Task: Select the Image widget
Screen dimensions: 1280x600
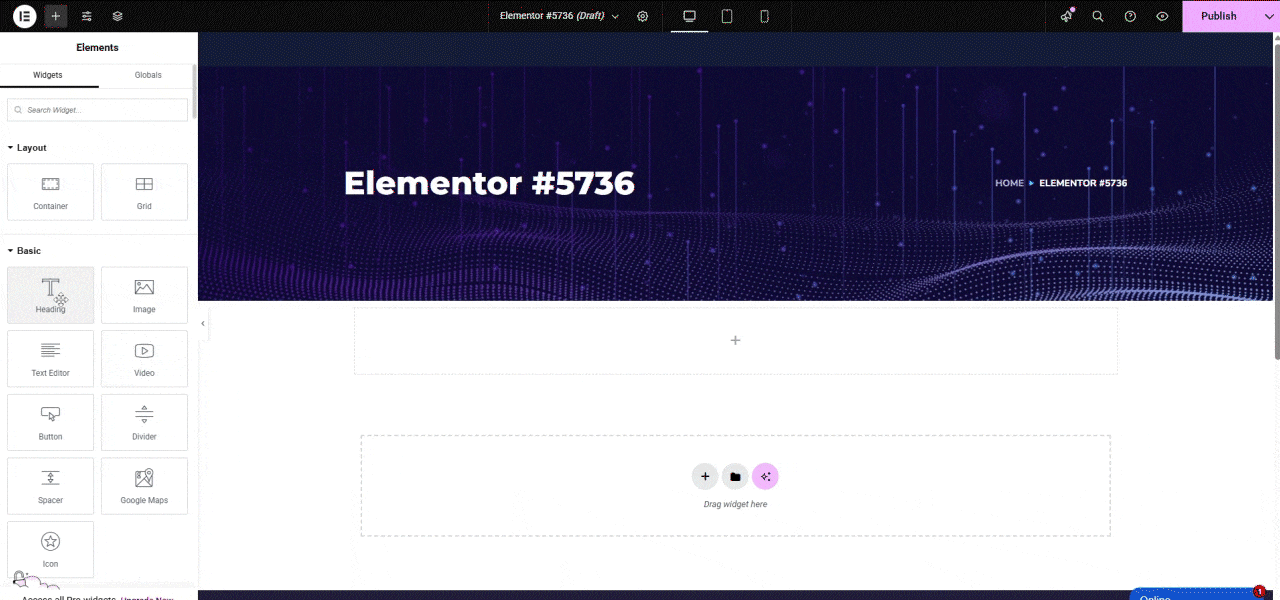Action: click(144, 295)
